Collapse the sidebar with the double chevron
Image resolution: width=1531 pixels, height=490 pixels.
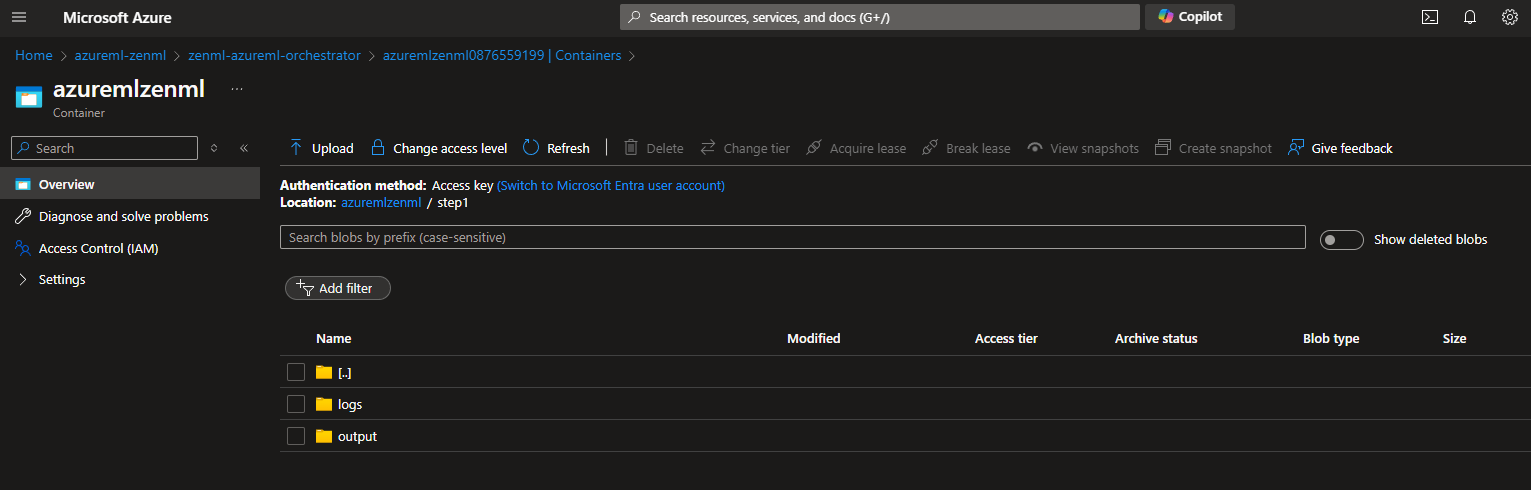pyautogui.click(x=244, y=148)
